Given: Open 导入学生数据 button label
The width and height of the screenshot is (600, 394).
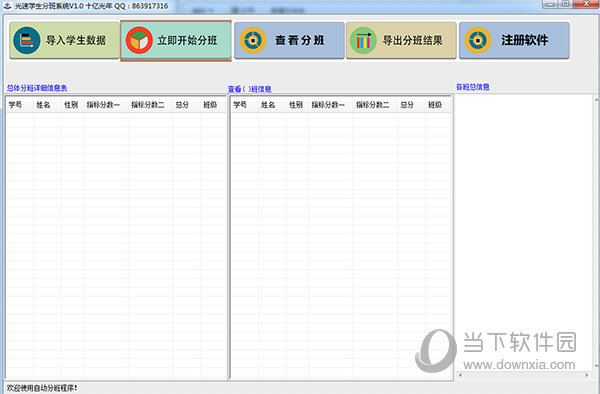Looking at the screenshot, I should pos(76,40).
